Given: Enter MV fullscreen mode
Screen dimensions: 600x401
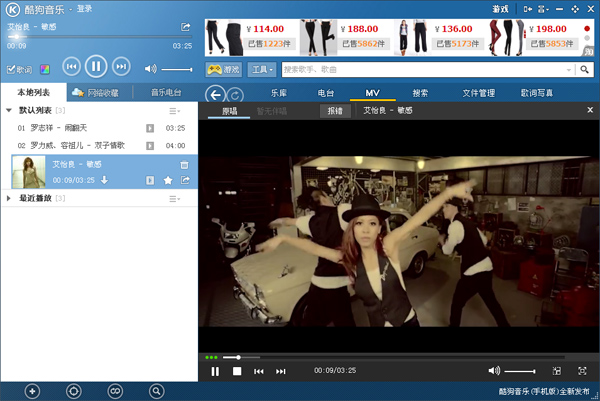Looking at the screenshot, I should pyautogui.click(x=582, y=371).
